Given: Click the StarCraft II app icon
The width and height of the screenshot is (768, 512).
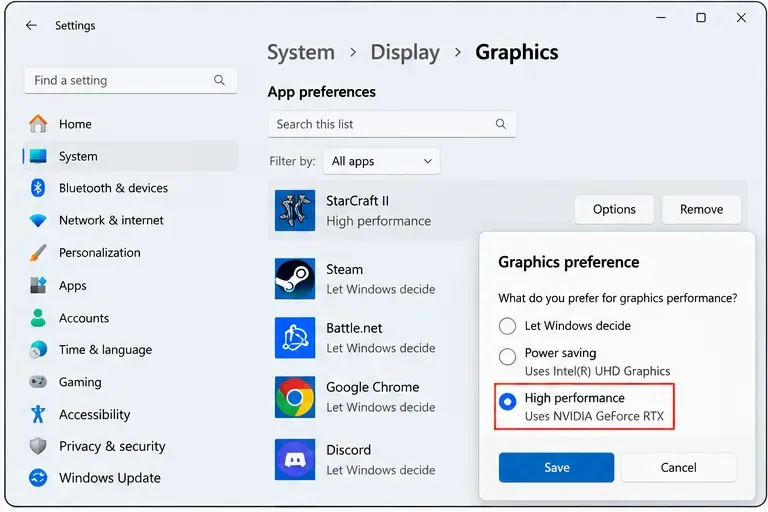Looking at the screenshot, I should (x=295, y=211).
